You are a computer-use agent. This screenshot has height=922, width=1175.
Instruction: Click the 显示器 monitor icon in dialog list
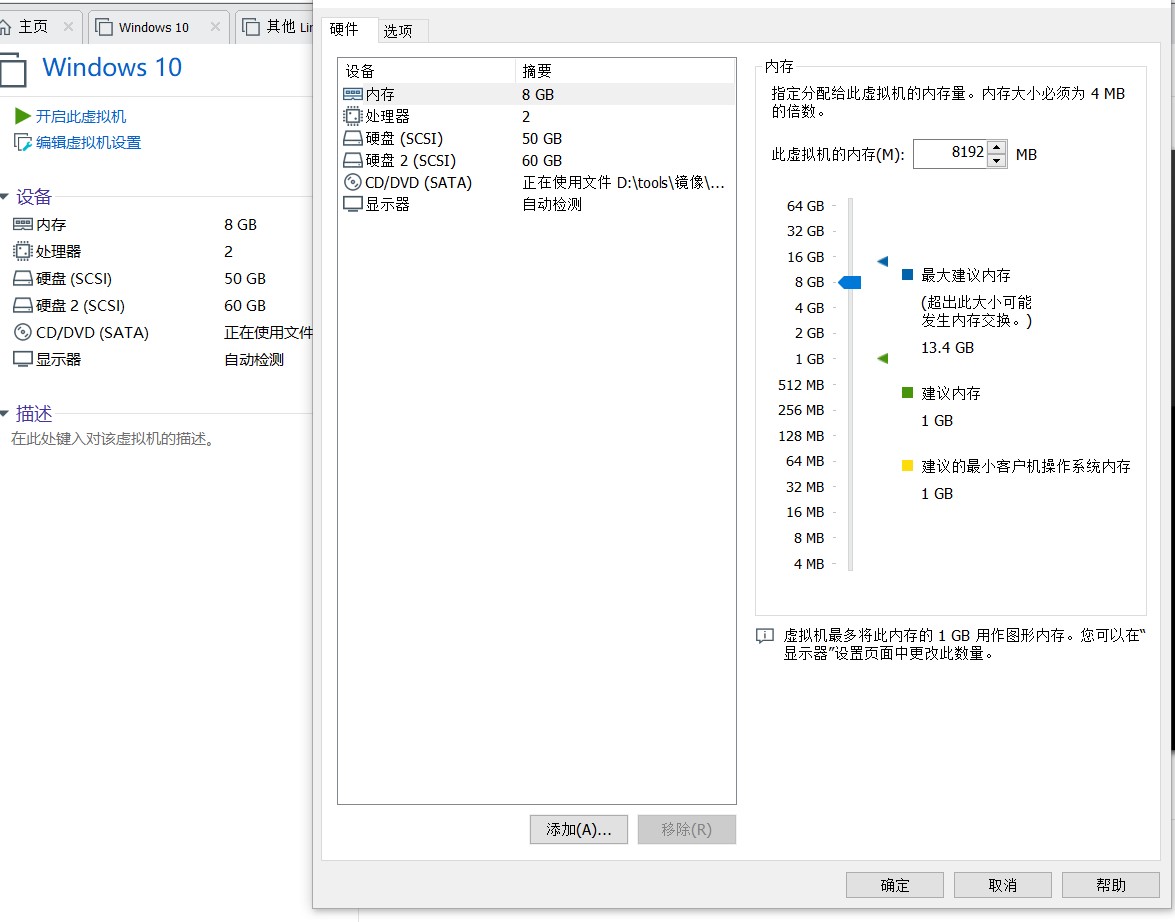[x=352, y=204]
